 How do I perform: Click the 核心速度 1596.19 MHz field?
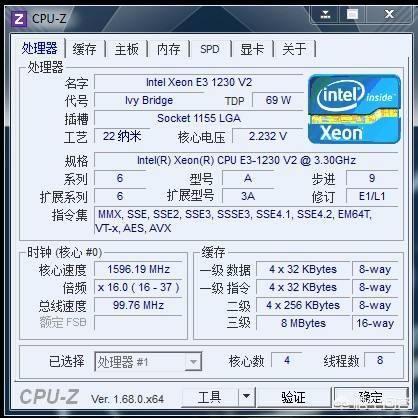pos(138,269)
